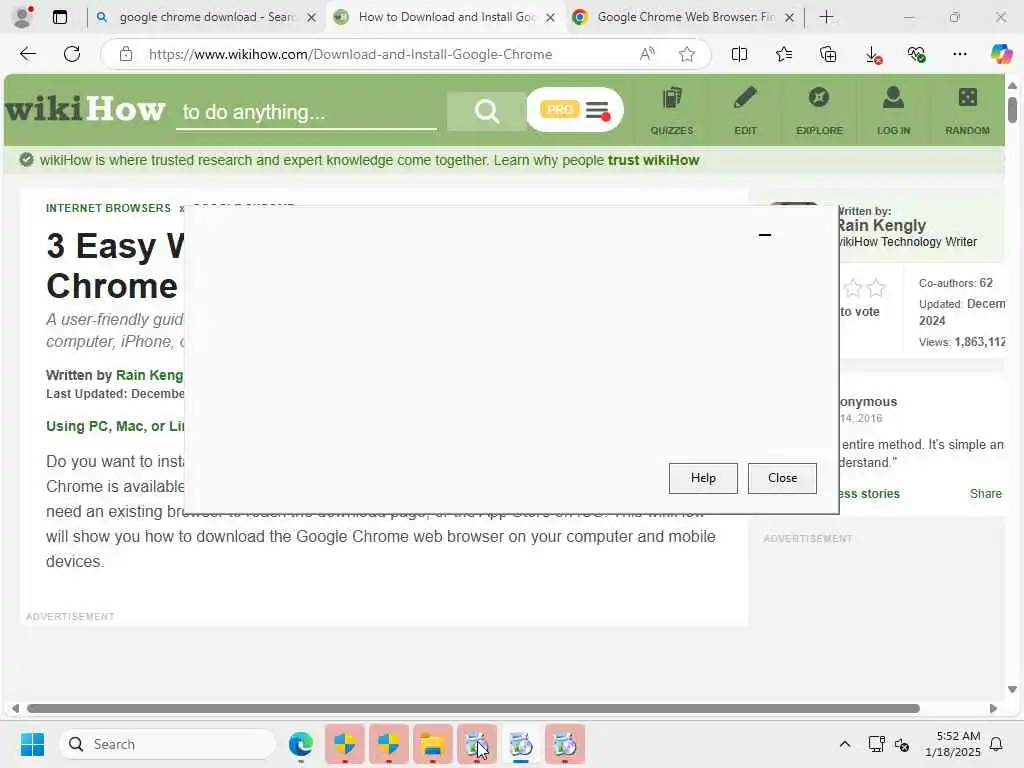The height and width of the screenshot is (768, 1024).
Task: Click the Close button in dialog
Action: point(782,478)
